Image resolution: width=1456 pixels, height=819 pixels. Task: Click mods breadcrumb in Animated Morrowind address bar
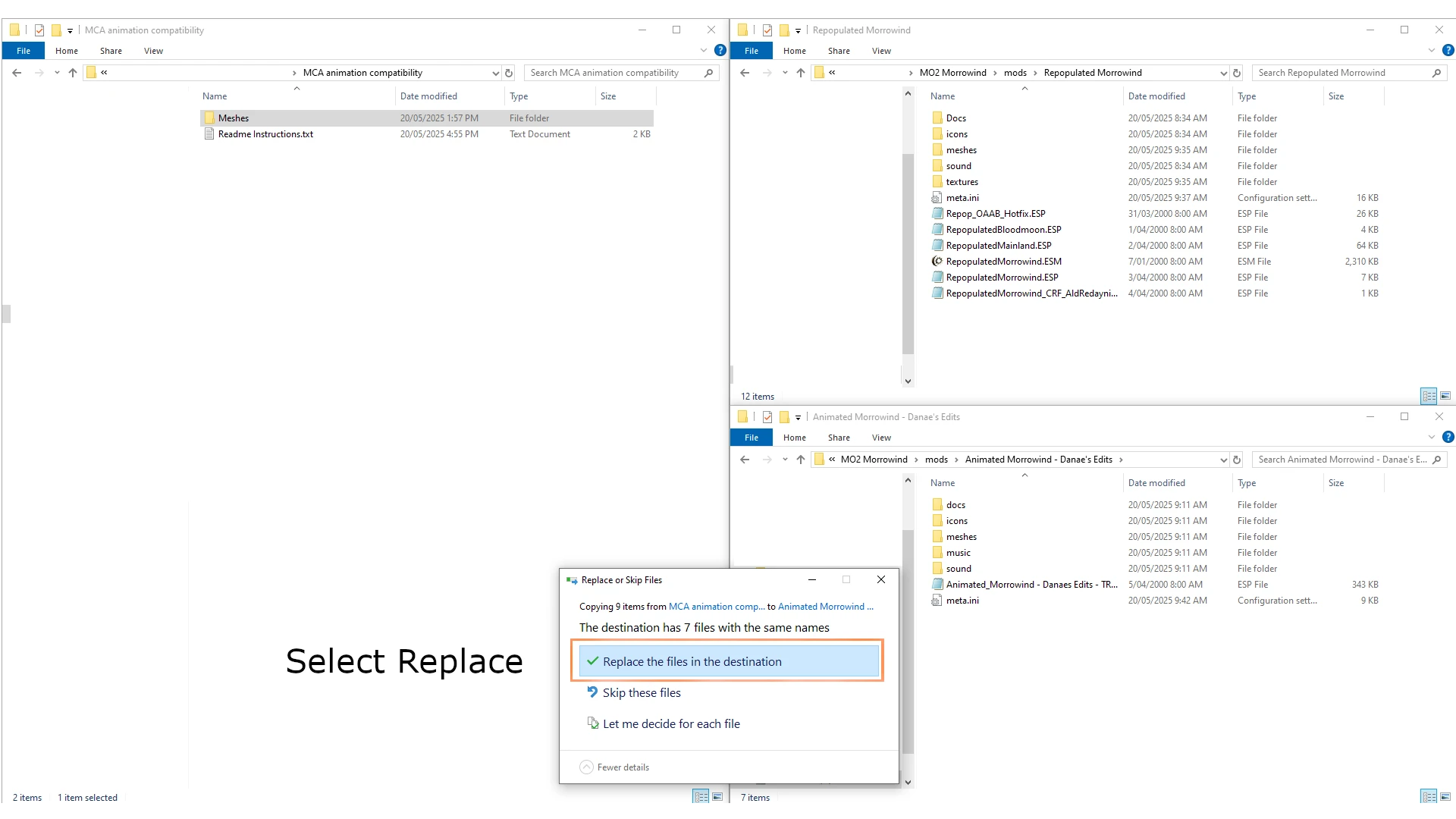[x=937, y=460]
